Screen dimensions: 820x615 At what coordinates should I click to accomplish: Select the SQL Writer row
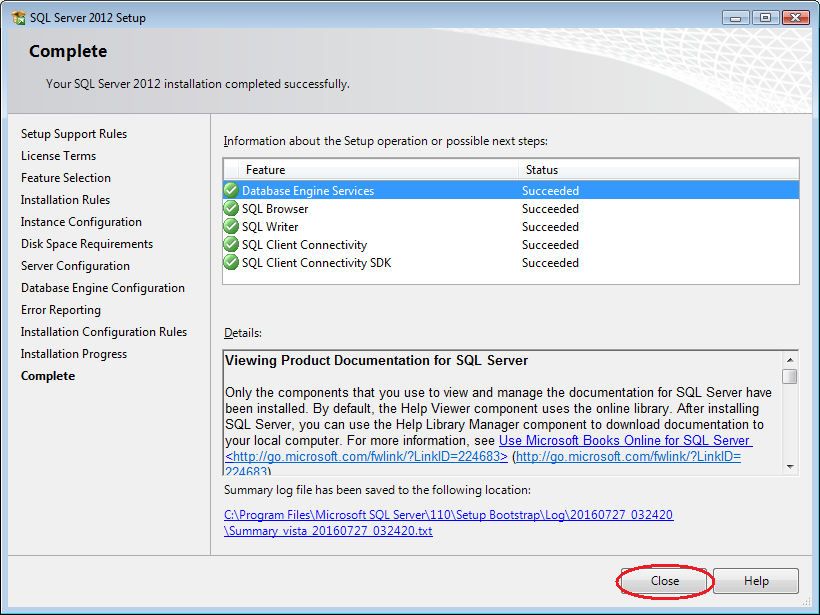511,226
